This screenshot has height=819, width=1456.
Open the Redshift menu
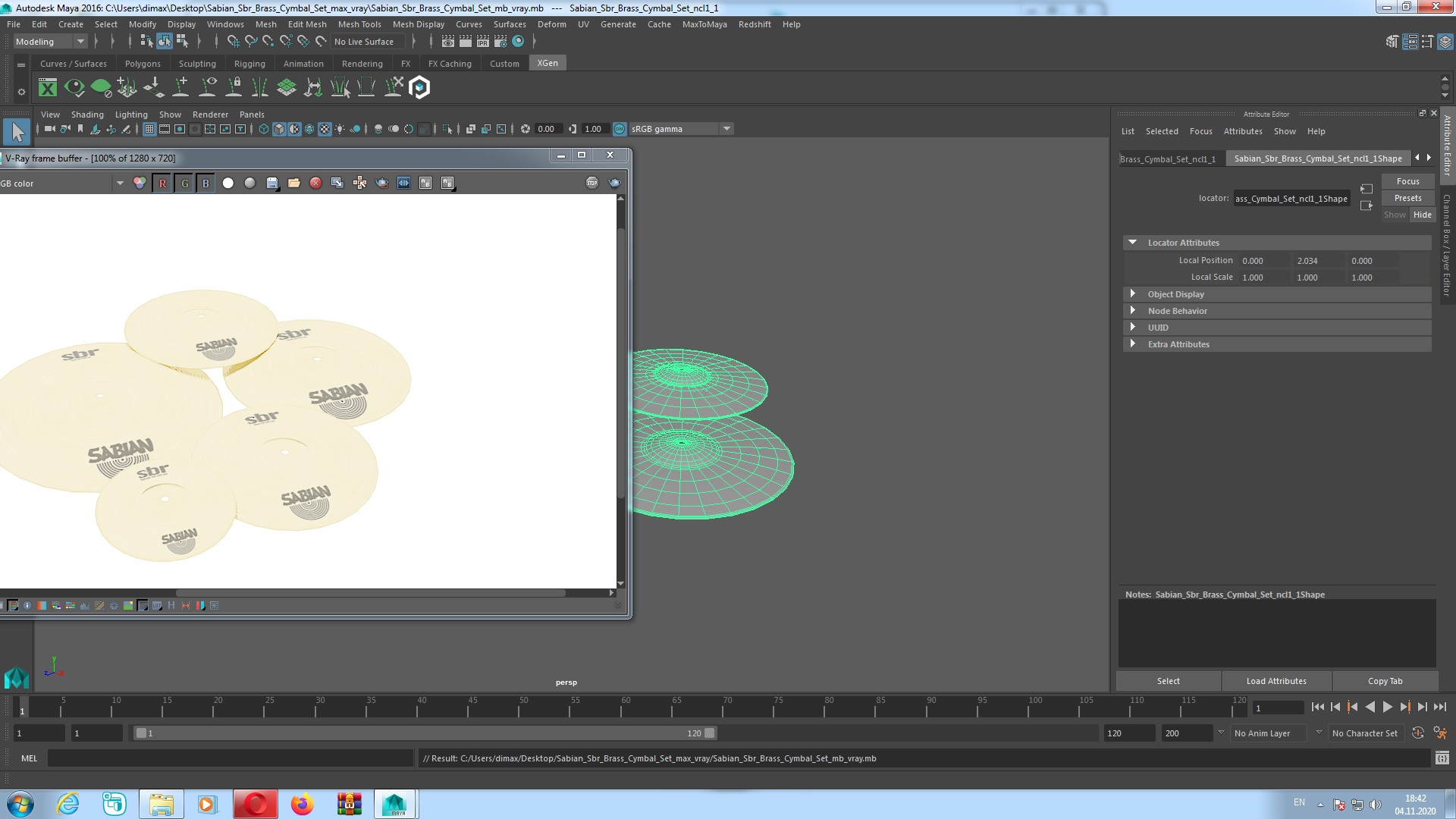coord(755,24)
